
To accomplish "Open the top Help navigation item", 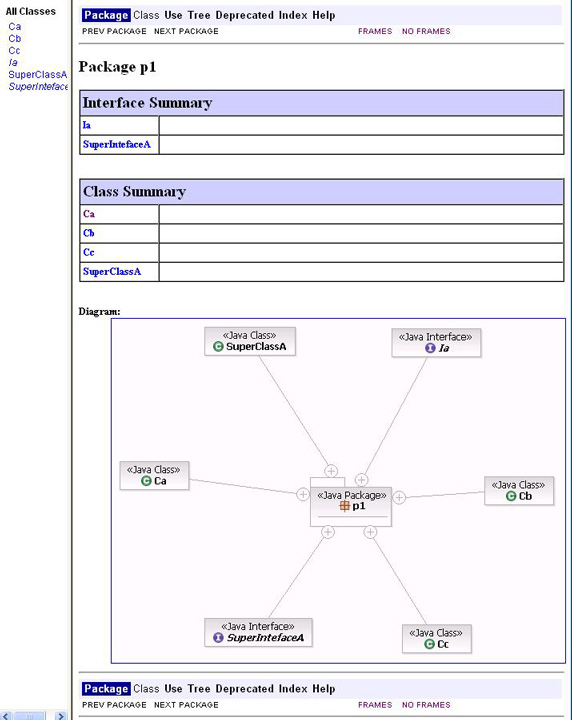I will tap(324, 15).
